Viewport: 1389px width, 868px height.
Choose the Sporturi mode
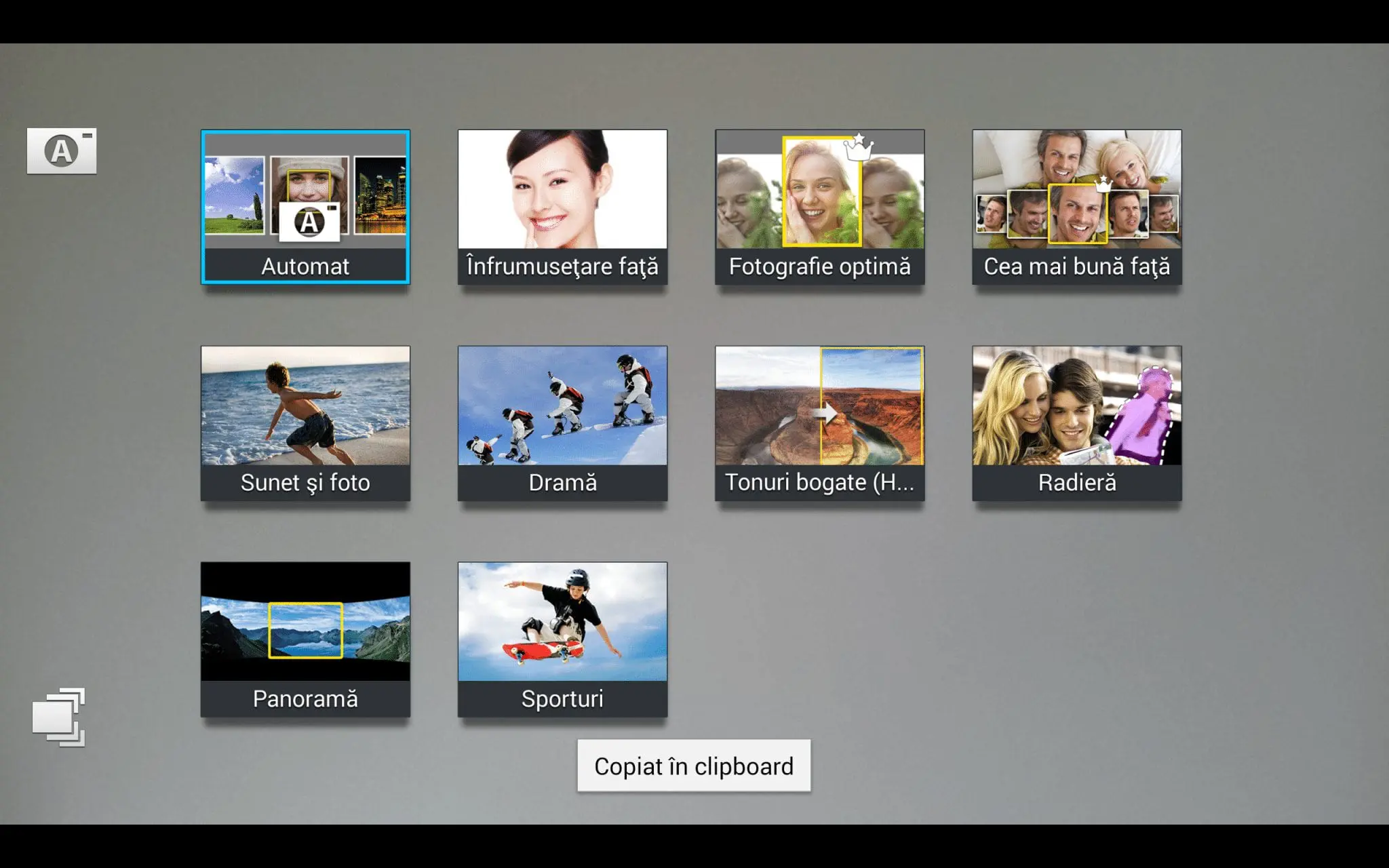(562, 639)
